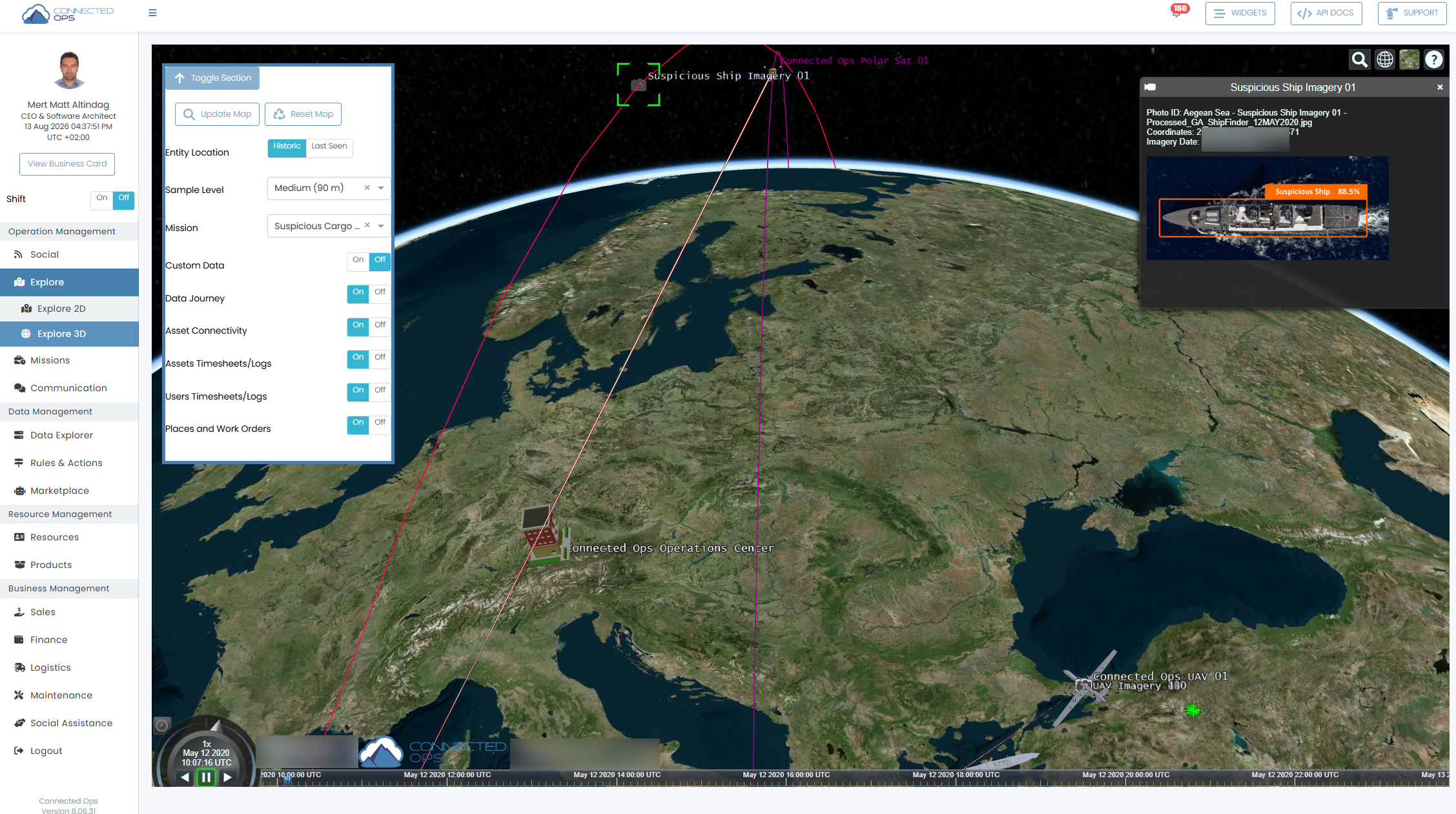
Task: Open Social Assistance from the sidebar
Action: coord(69,723)
